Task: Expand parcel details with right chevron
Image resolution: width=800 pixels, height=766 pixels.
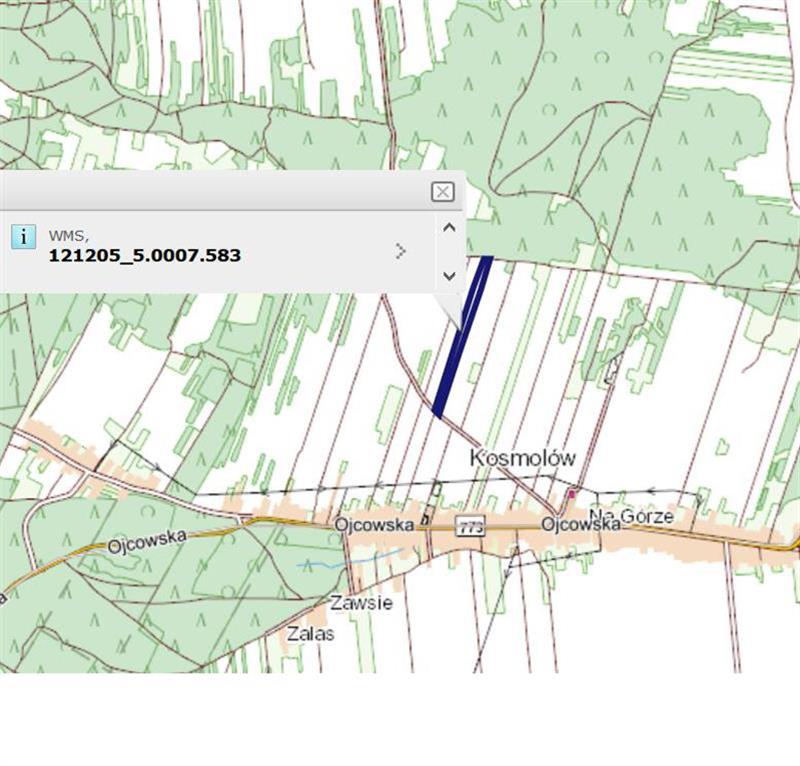Action: point(400,251)
